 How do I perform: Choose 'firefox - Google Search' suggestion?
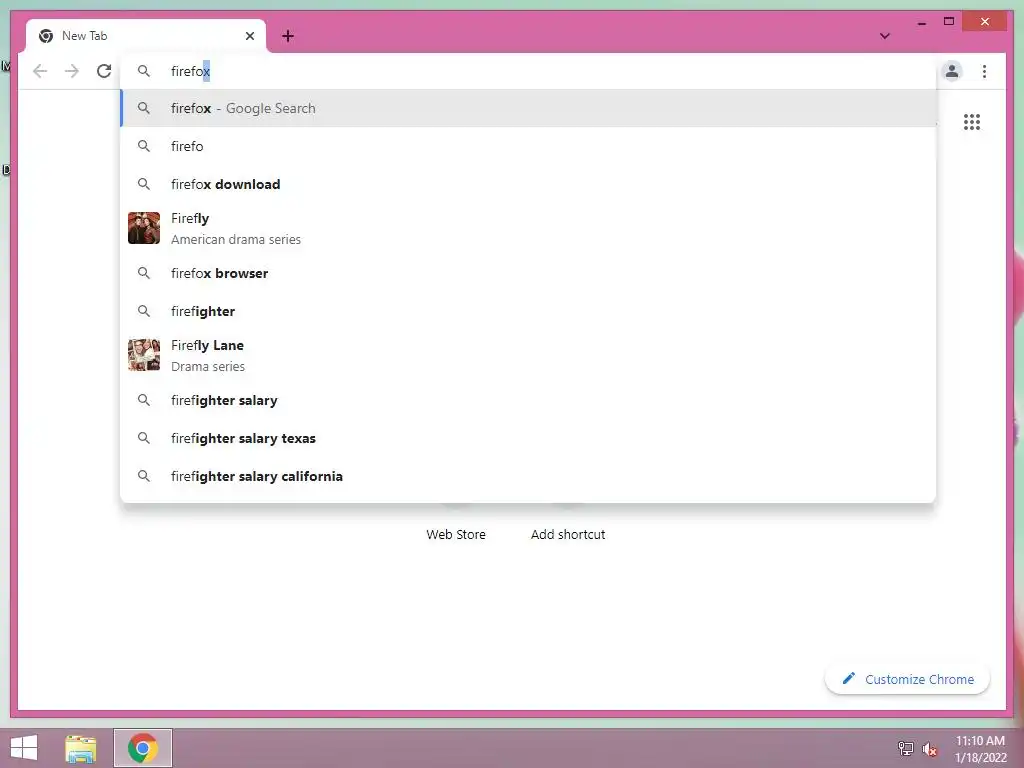528,108
